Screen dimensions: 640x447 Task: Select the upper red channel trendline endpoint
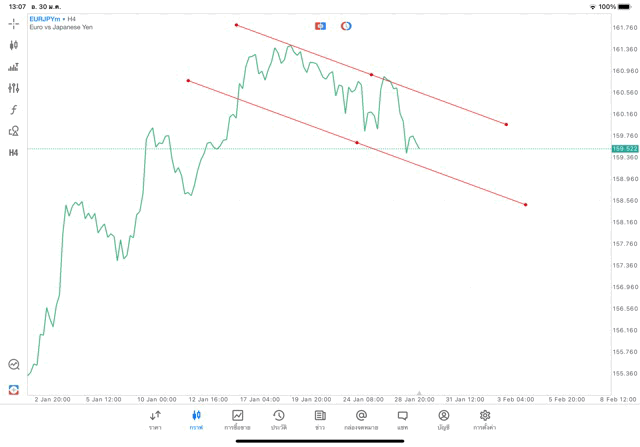point(236,25)
